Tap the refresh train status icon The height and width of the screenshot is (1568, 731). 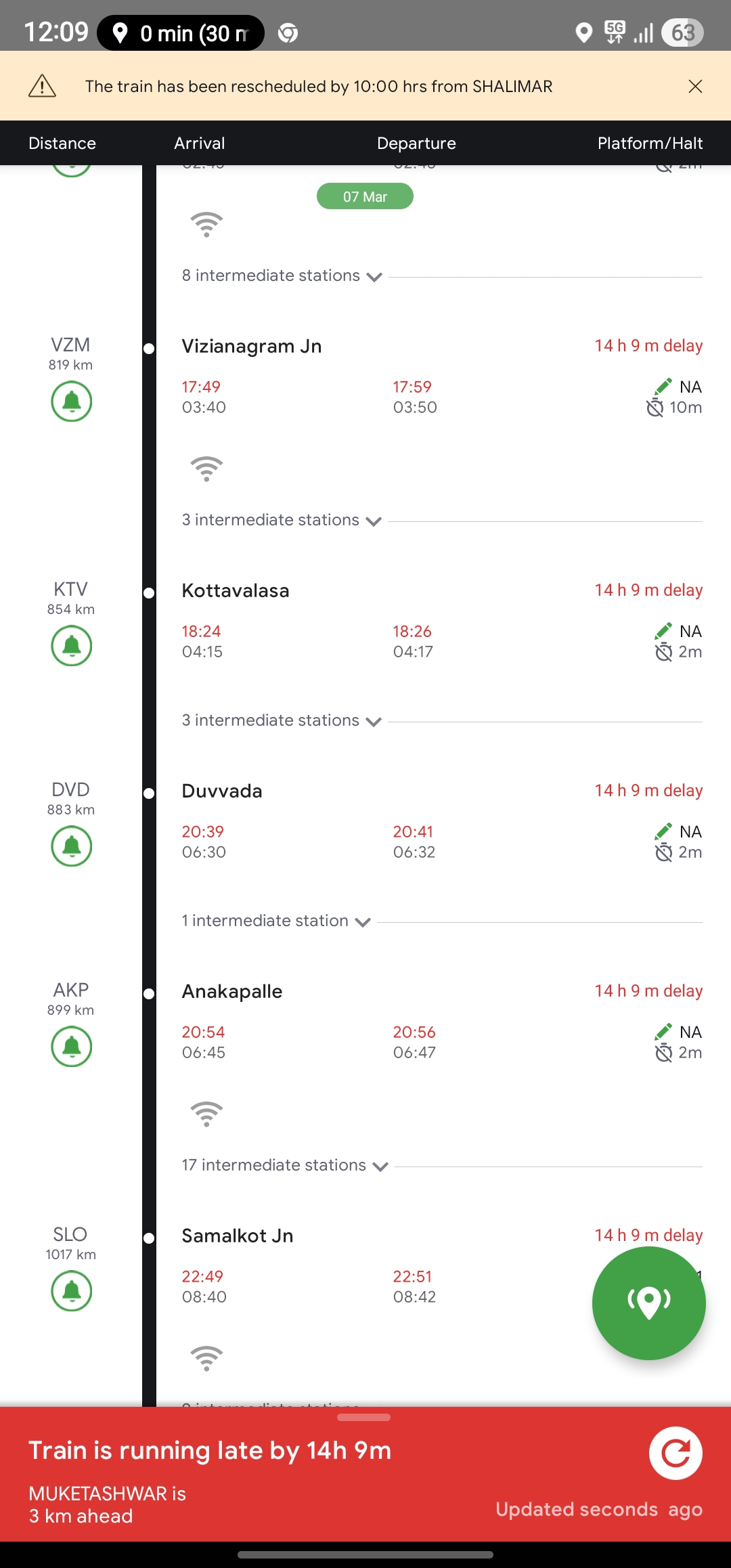click(675, 1453)
